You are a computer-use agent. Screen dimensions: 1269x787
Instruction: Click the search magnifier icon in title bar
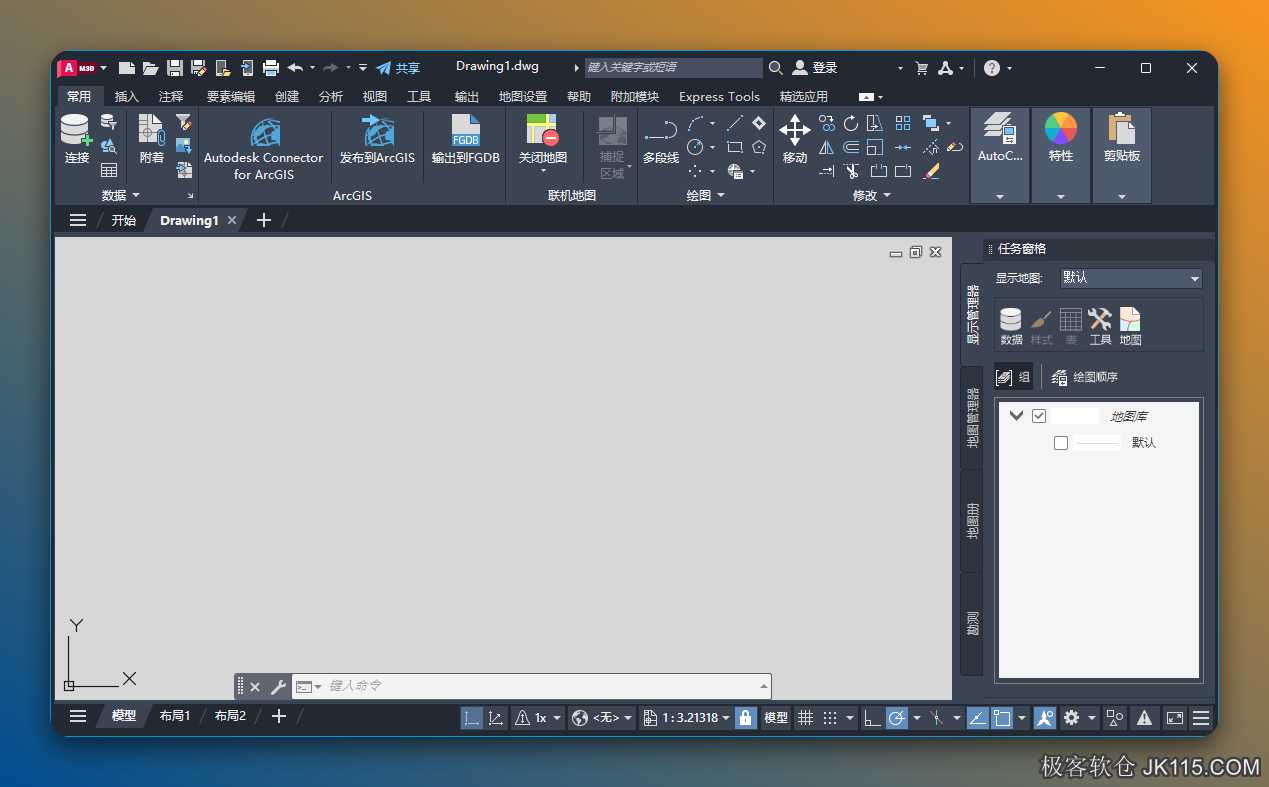tap(776, 68)
